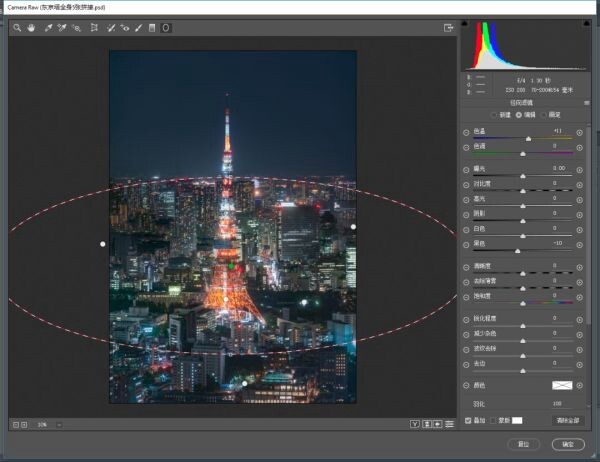Click the 羽化 feather value field
This screenshot has height=462, width=600.
557,403
